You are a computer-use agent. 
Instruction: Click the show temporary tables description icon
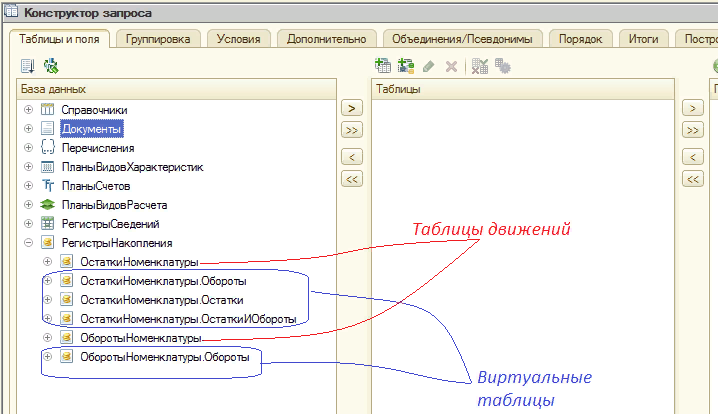pyautogui.click(x=27, y=66)
